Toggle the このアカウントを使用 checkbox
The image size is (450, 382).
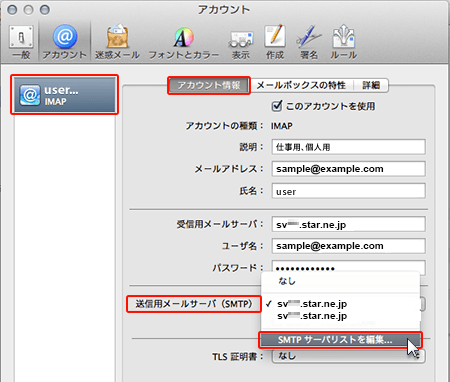[277, 106]
